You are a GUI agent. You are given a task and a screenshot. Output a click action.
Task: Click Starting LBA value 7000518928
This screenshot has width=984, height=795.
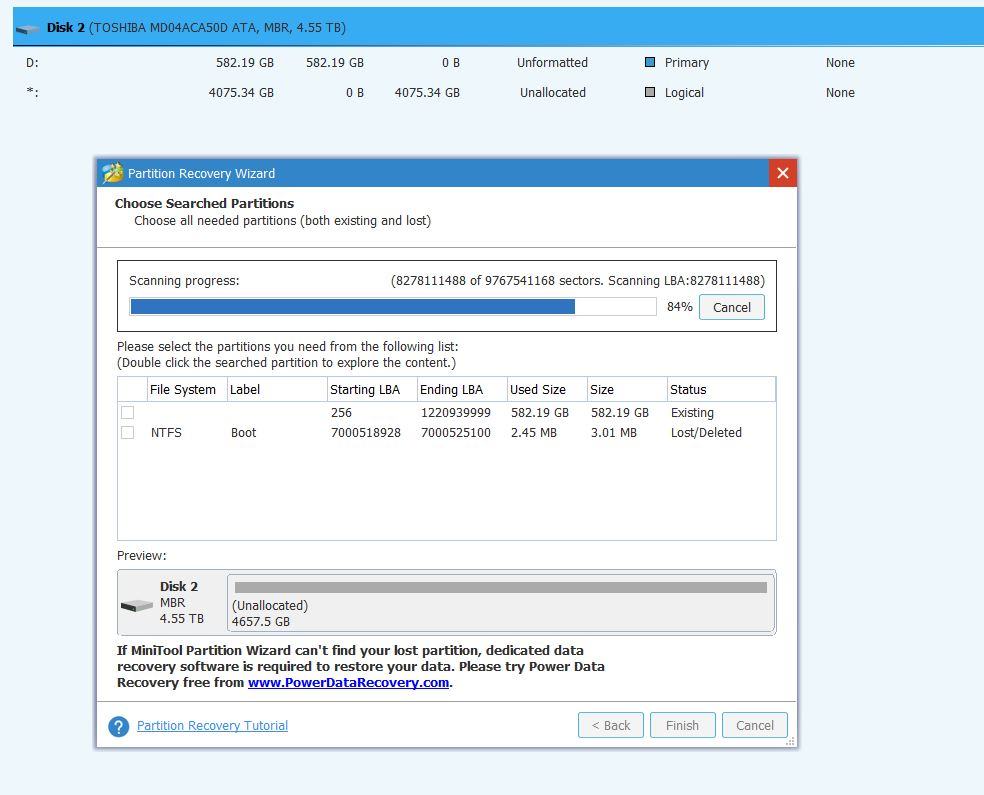click(366, 432)
